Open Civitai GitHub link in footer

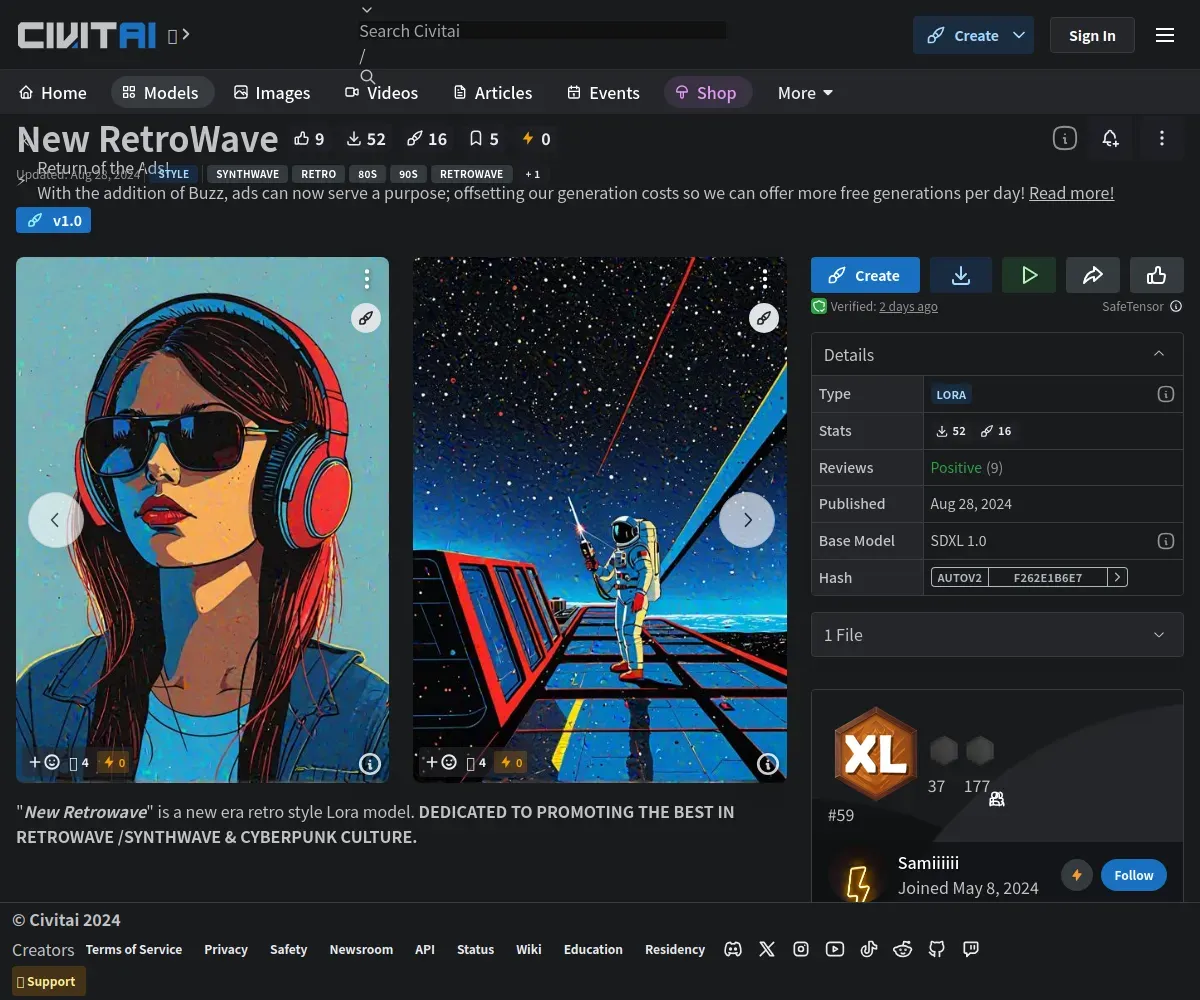937,949
